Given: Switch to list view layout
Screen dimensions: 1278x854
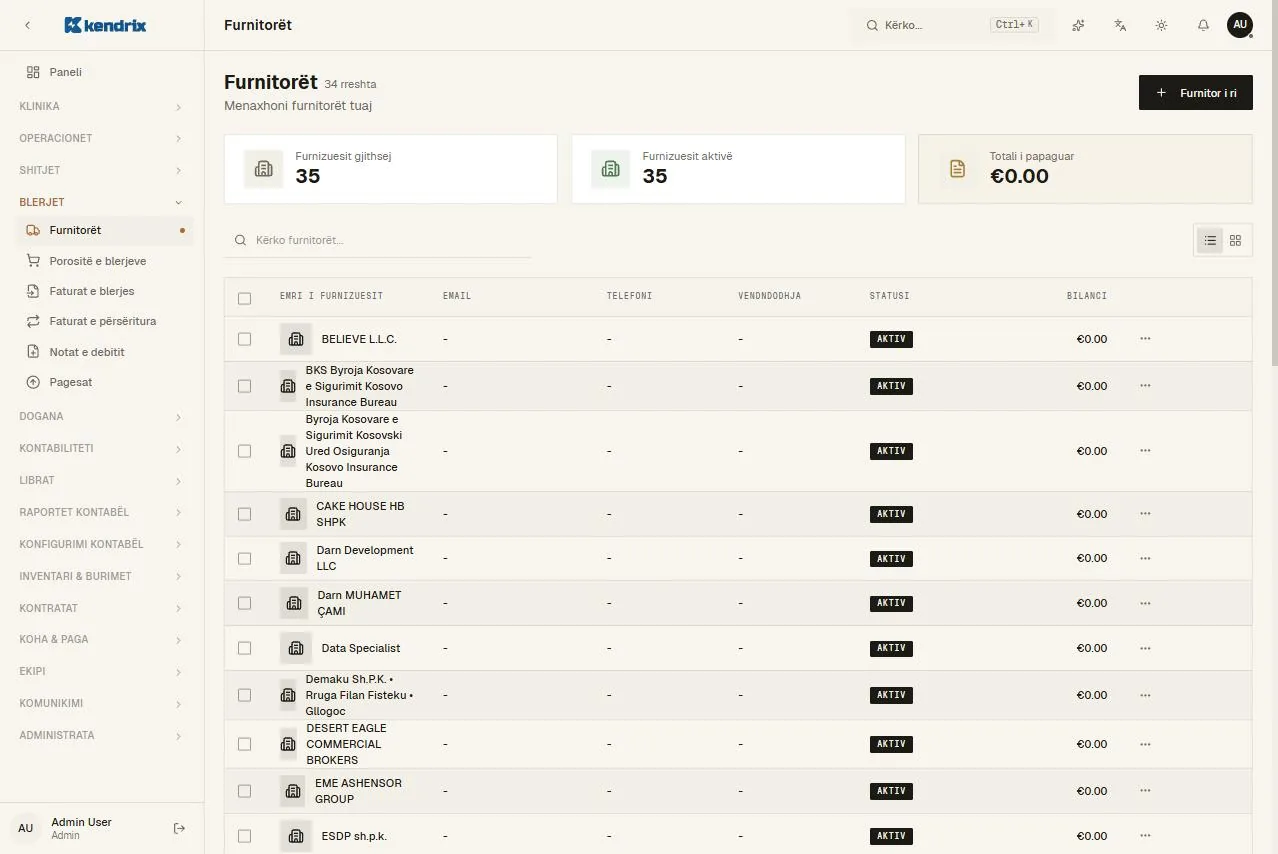Looking at the screenshot, I should [x=1210, y=240].
